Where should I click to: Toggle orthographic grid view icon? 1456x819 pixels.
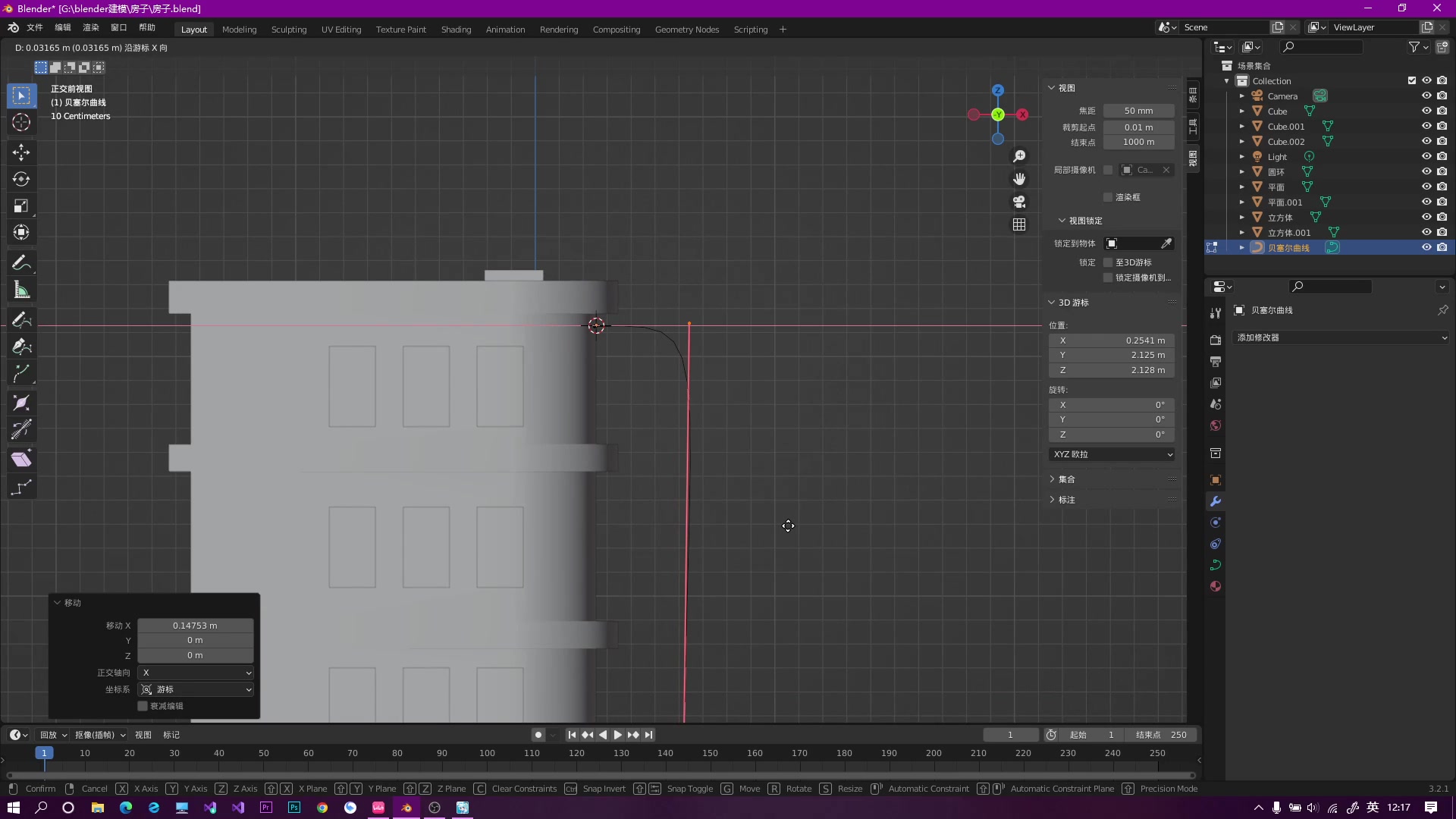tap(1019, 224)
